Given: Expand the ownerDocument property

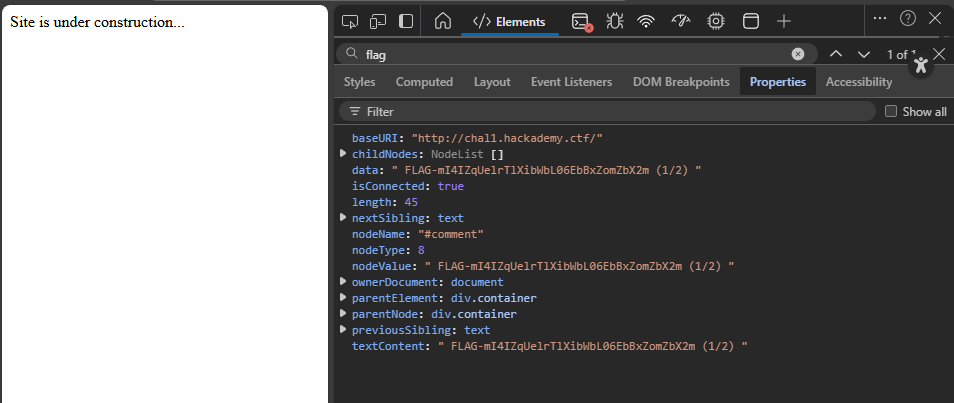Looking at the screenshot, I should pyautogui.click(x=344, y=282).
